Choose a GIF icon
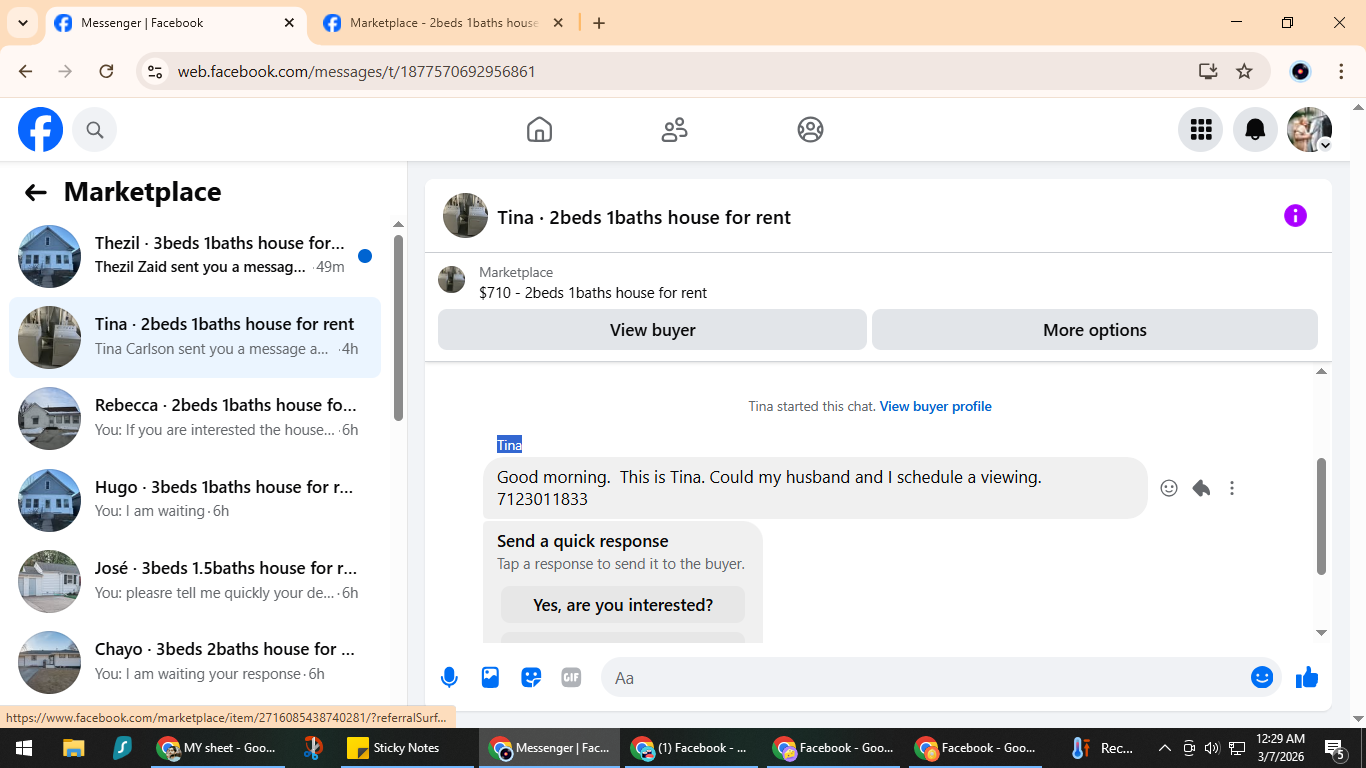Image resolution: width=1366 pixels, height=768 pixels. click(x=571, y=678)
